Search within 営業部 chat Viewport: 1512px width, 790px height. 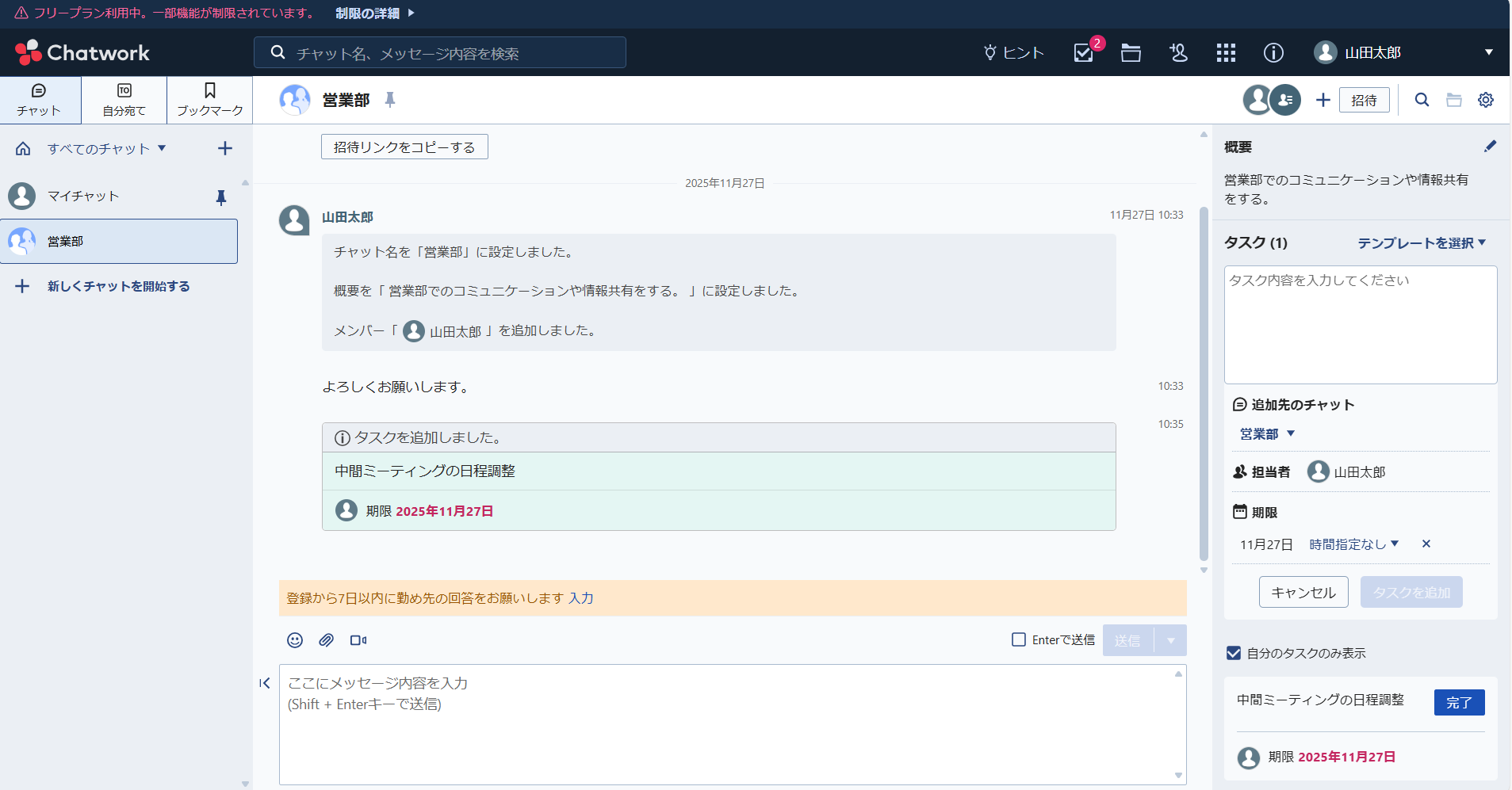click(x=1422, y=100)
